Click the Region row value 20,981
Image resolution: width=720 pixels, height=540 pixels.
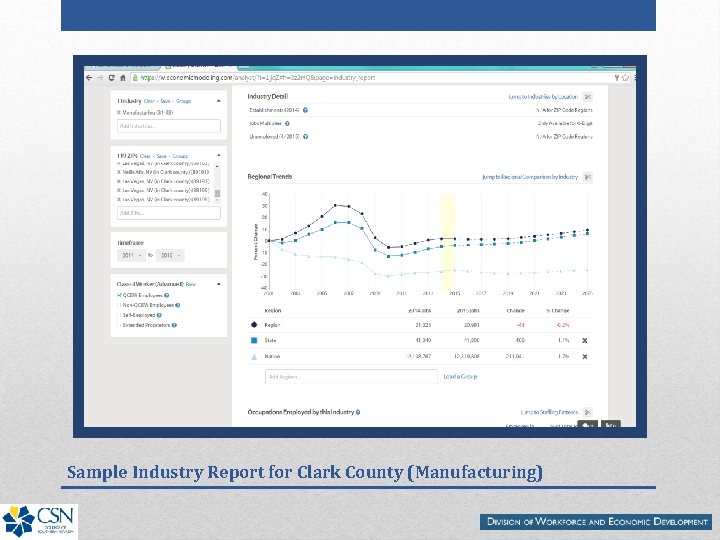[471, 325]
